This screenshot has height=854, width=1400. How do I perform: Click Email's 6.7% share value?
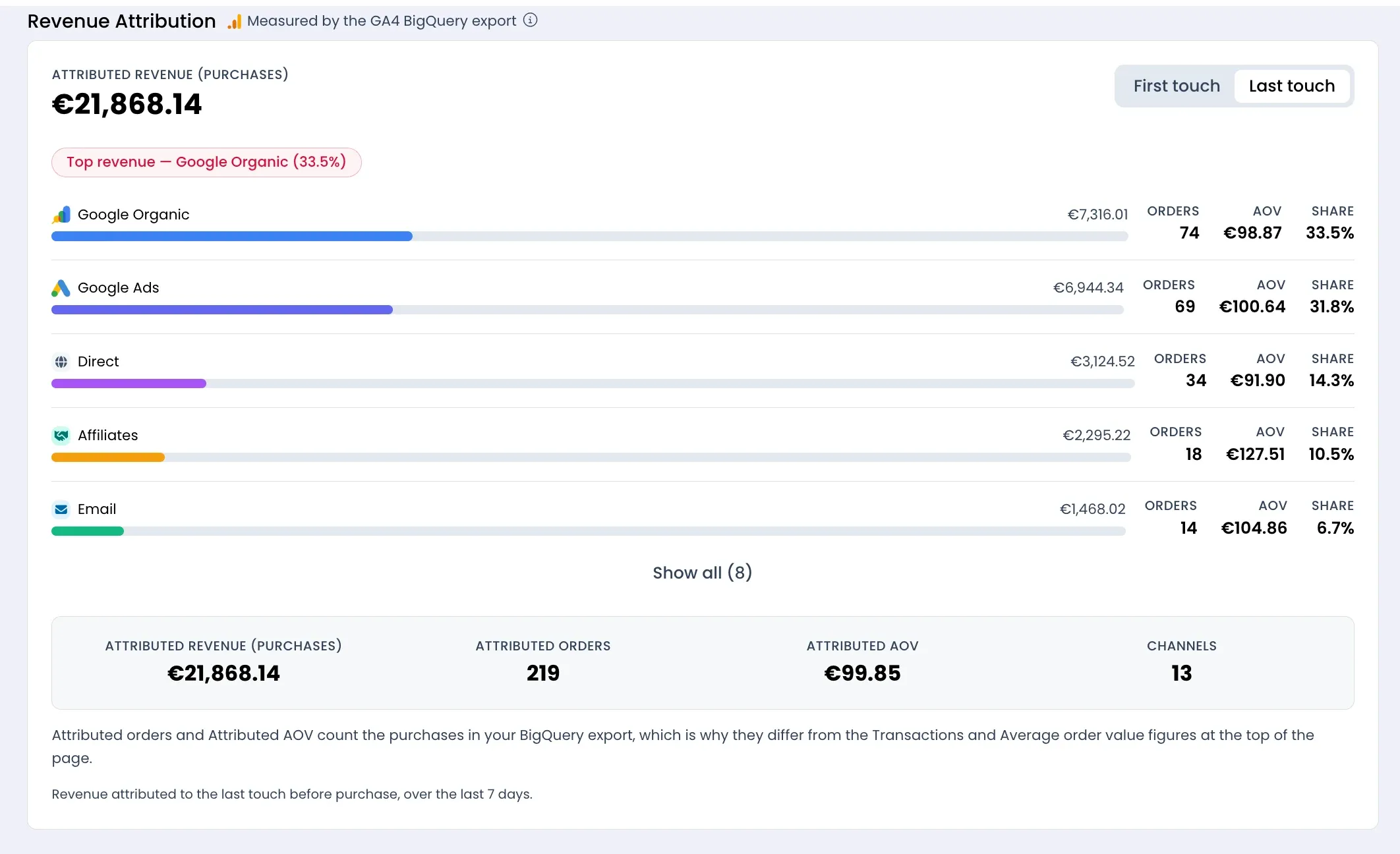pyautogui.click(x=1335, y=528)
